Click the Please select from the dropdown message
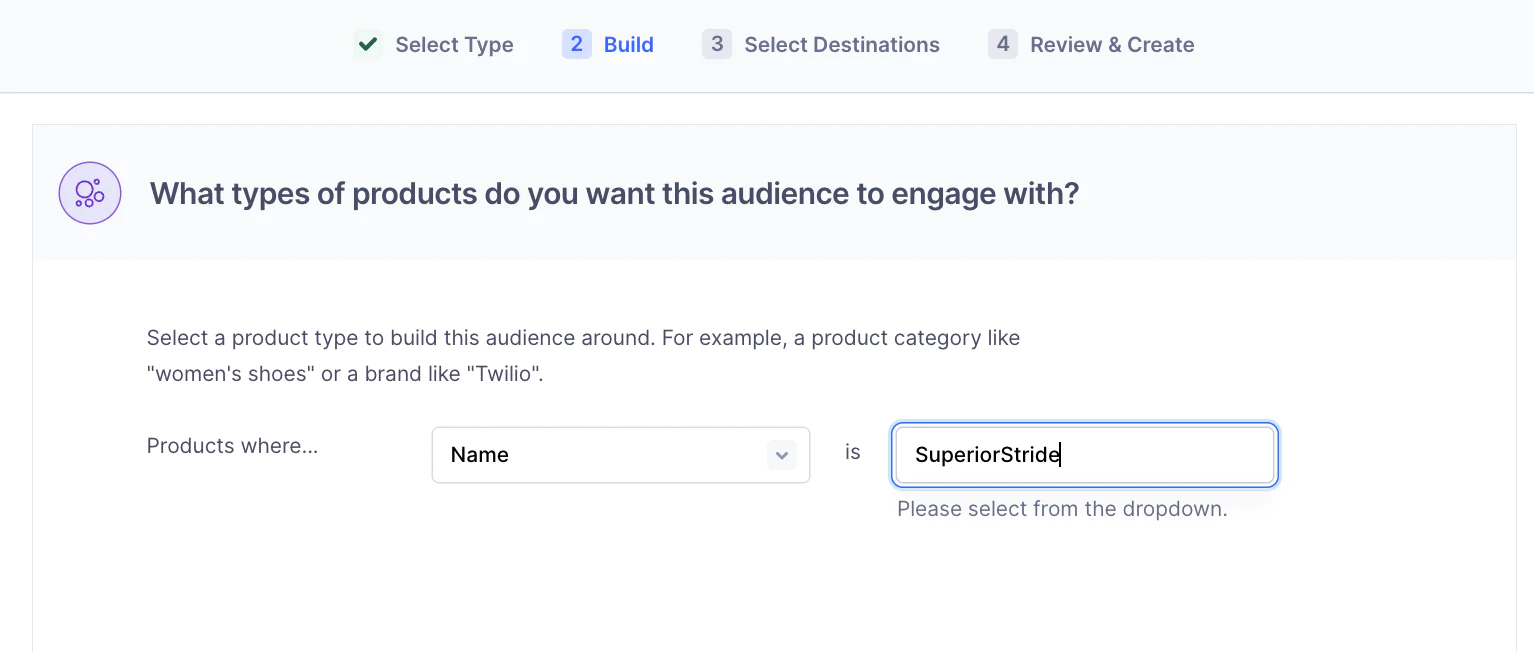 tap(1062, 509)
